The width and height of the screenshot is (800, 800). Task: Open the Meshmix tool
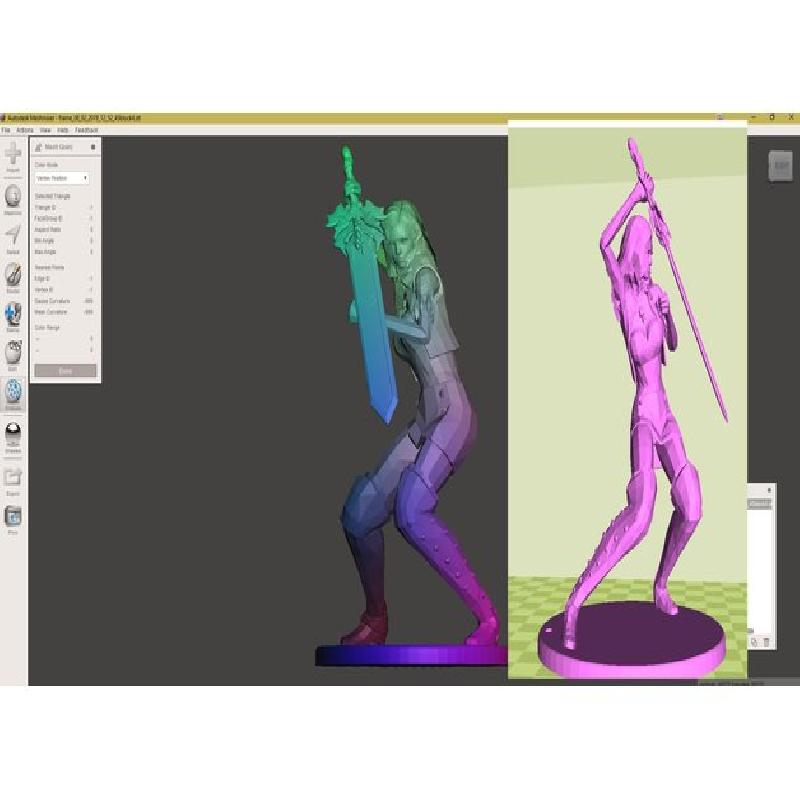(x=13, y=198)
